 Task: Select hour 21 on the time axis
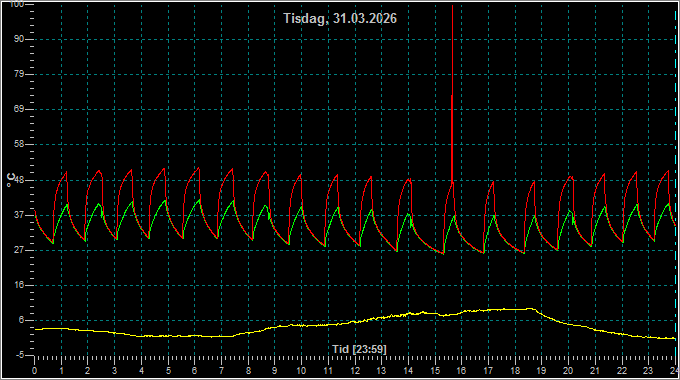click(x=595, y=371)
